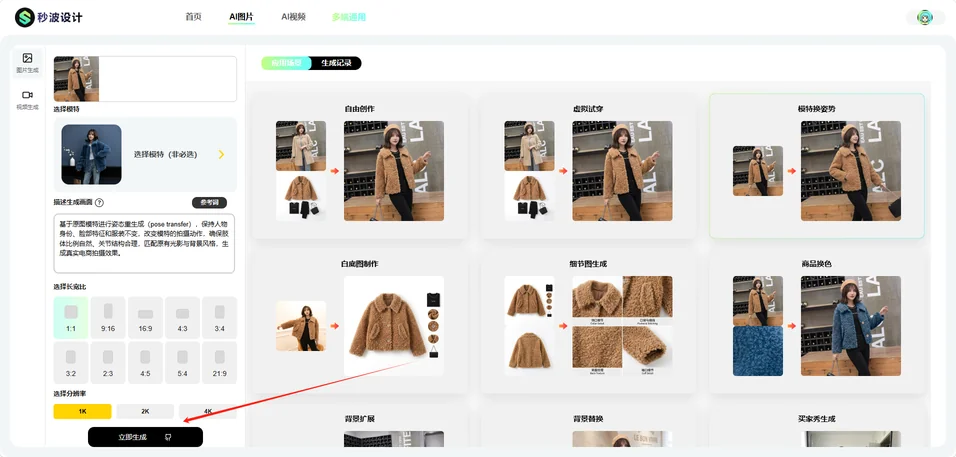Switch to the 生成记录 tab
Viewport: 956px width, 457px height.
337,63
